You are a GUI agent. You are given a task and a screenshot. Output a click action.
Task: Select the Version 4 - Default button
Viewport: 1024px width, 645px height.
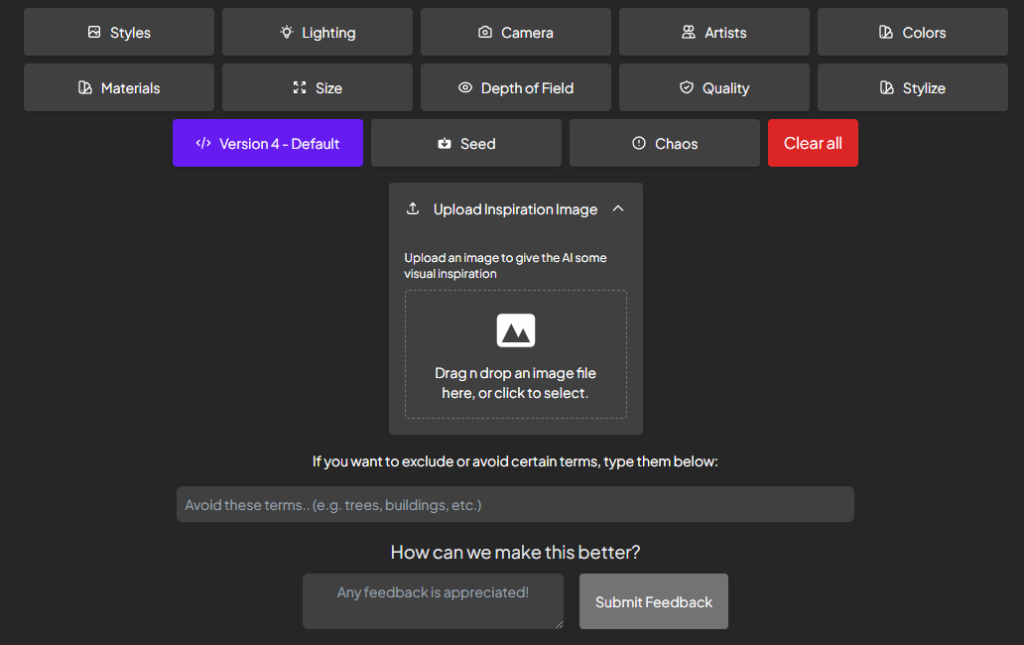pyautogui.click(x=268, y=143)
